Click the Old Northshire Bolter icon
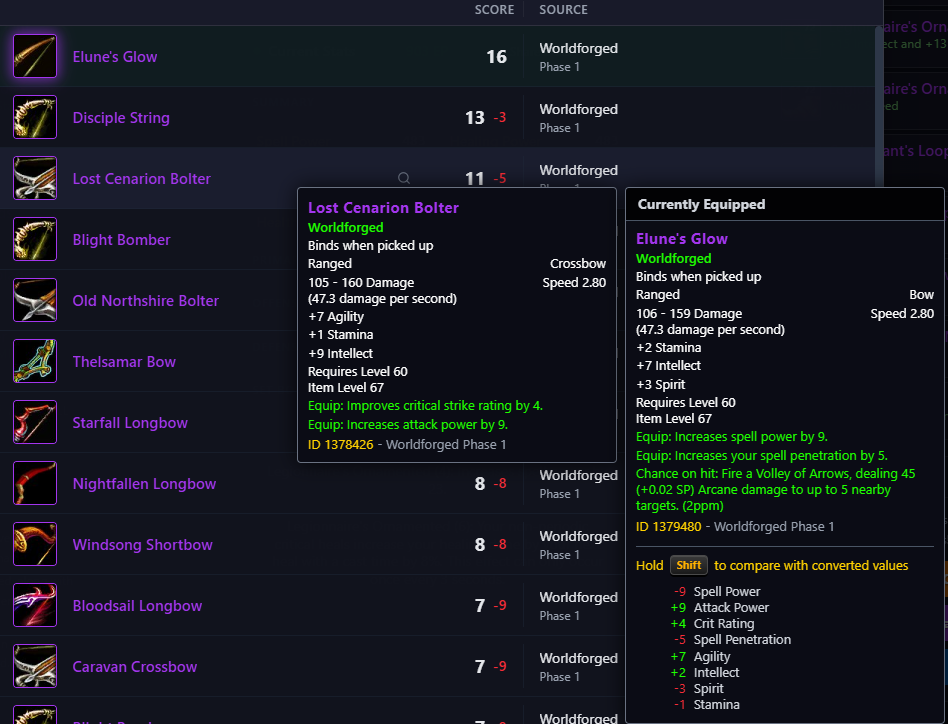 (35, 300)
